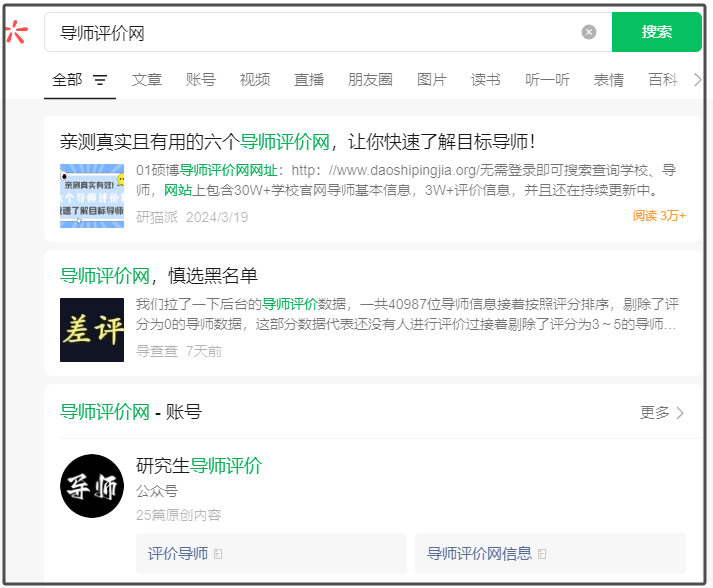Screen dimensions: 713x588
Task: Switch to the 账号 tab
Action: tap(201, 80)
